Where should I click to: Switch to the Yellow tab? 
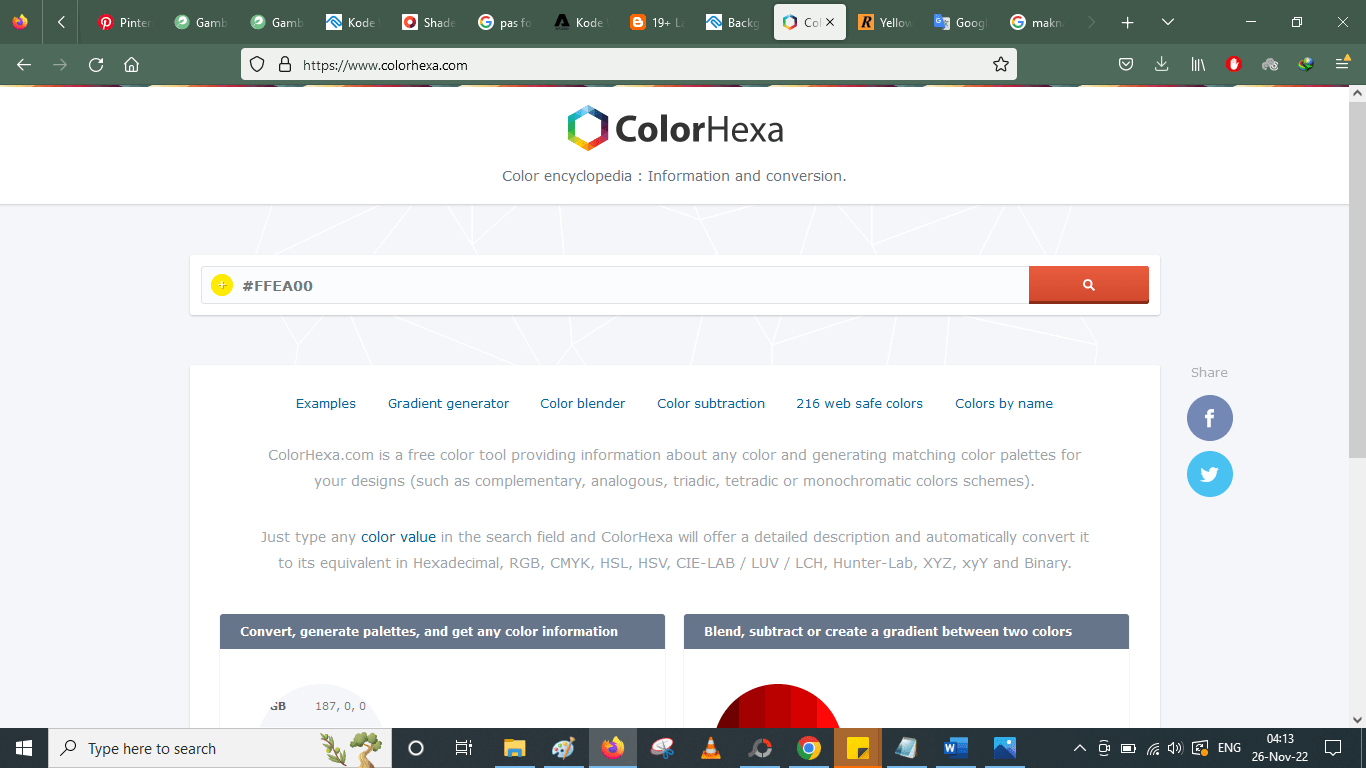(884, 22)
